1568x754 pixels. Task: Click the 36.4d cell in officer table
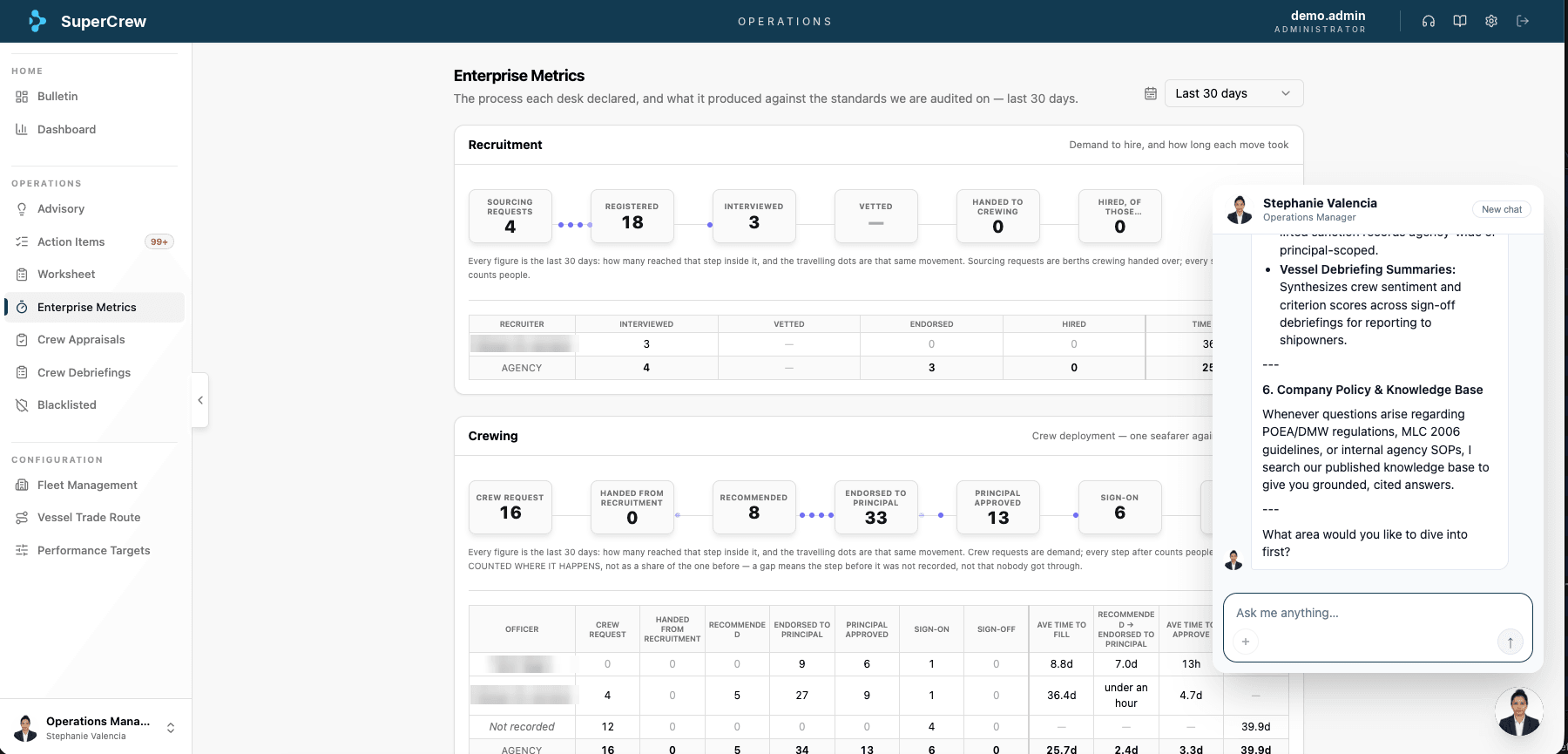(x=1061, y=696)
